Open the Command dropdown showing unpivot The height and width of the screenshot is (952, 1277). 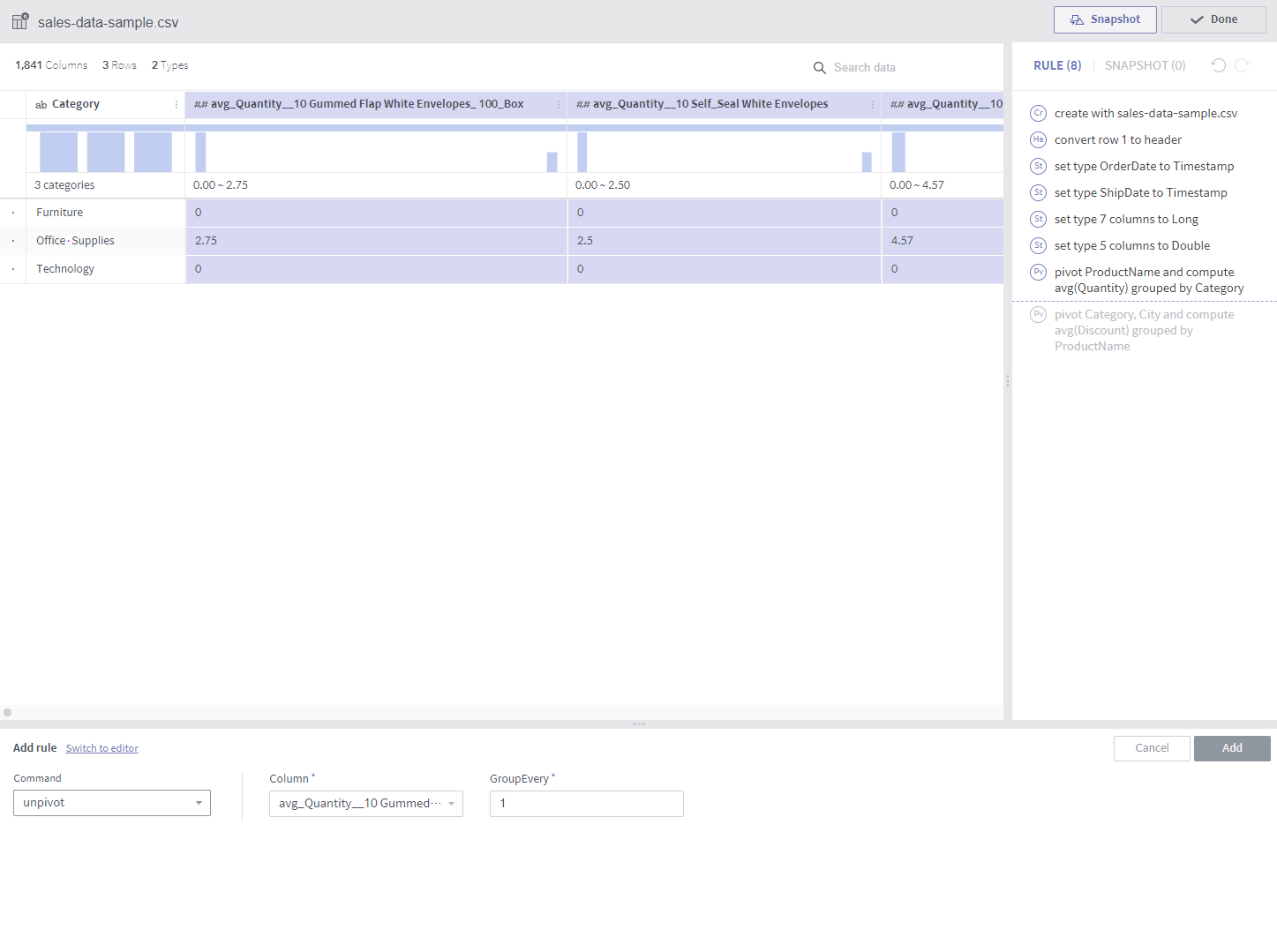(112, 803)
